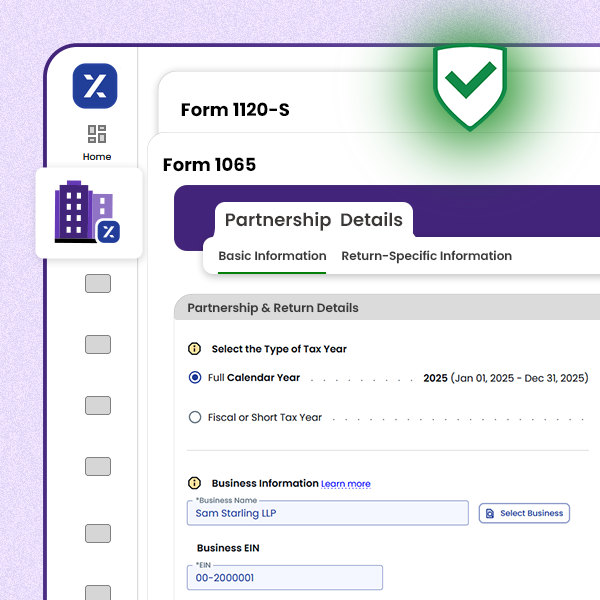Screen dimensions: 600x600
Task: Click the info icon beside Business Information
Action: click(x=195, y=483)
